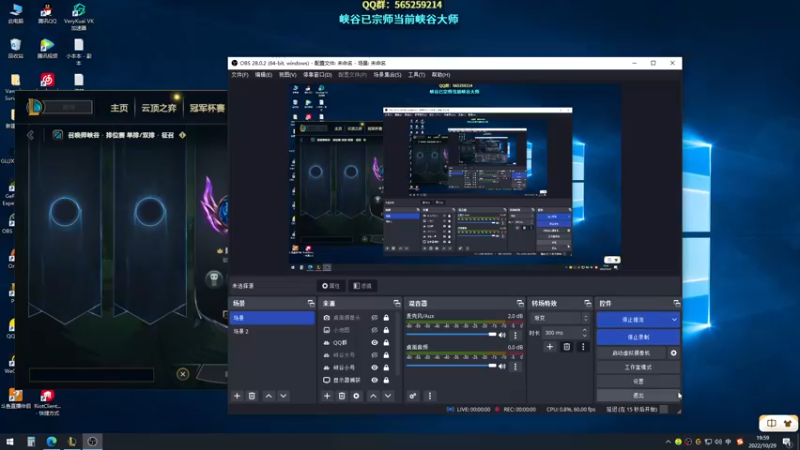Viewport: 800px width, 450px height.
Task: Hide the 峡谷小号 source
Action: click(x=374, y=367)
